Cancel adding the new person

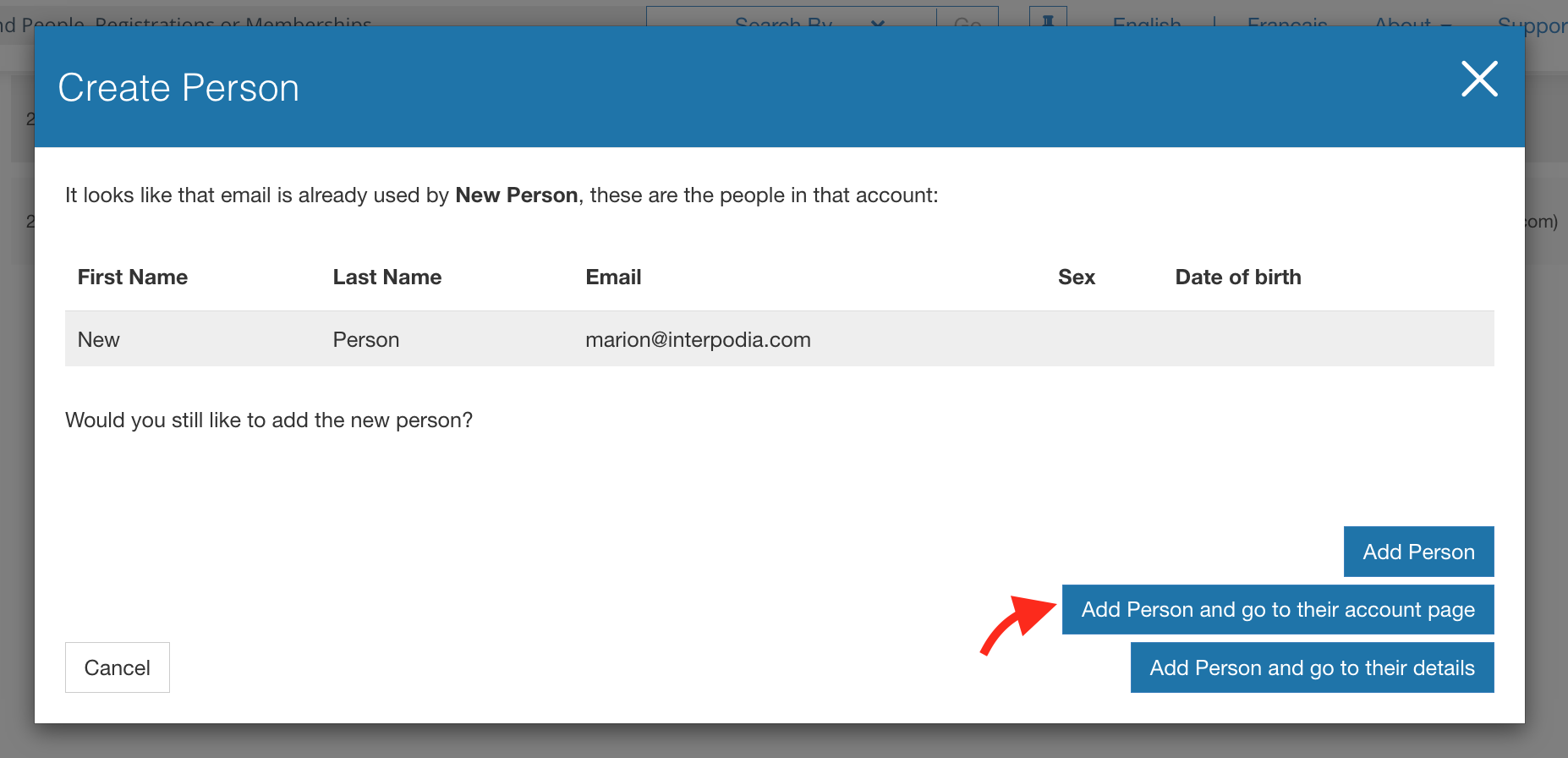[x=118, y=667]
